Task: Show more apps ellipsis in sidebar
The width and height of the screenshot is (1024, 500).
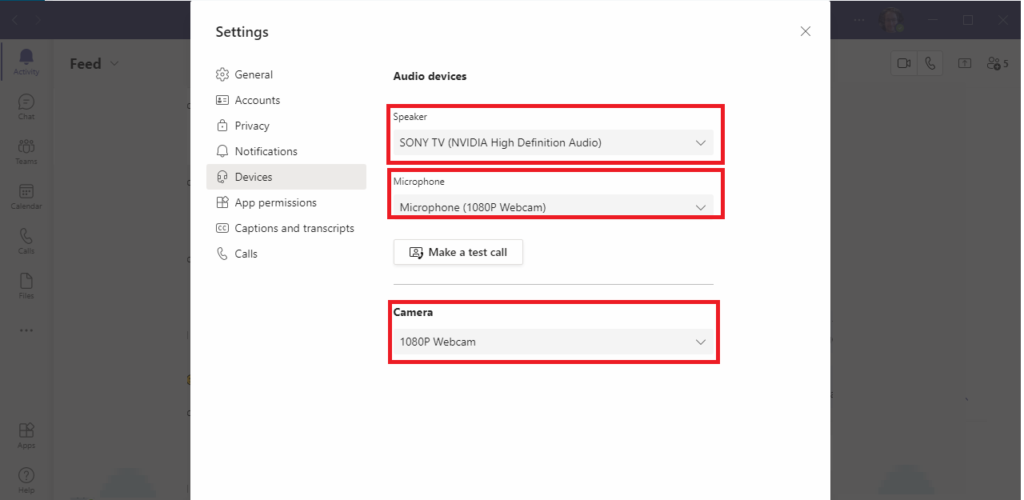Action: (x=26, y=330)
